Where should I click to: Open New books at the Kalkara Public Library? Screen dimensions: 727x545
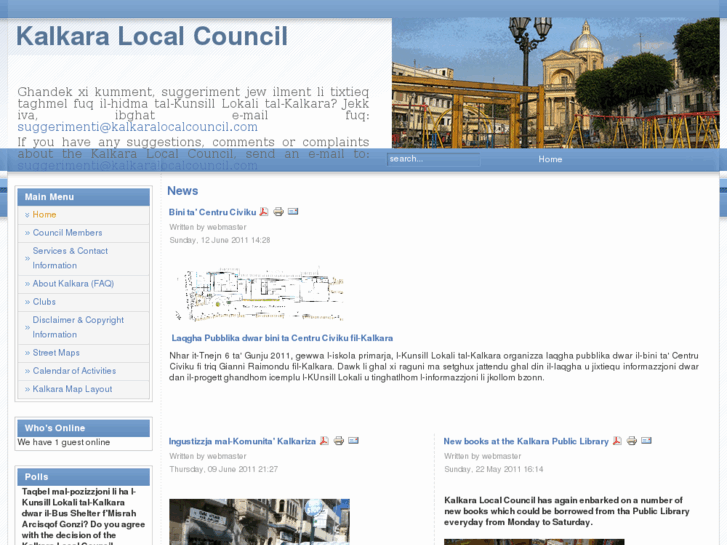click(526, 441)
